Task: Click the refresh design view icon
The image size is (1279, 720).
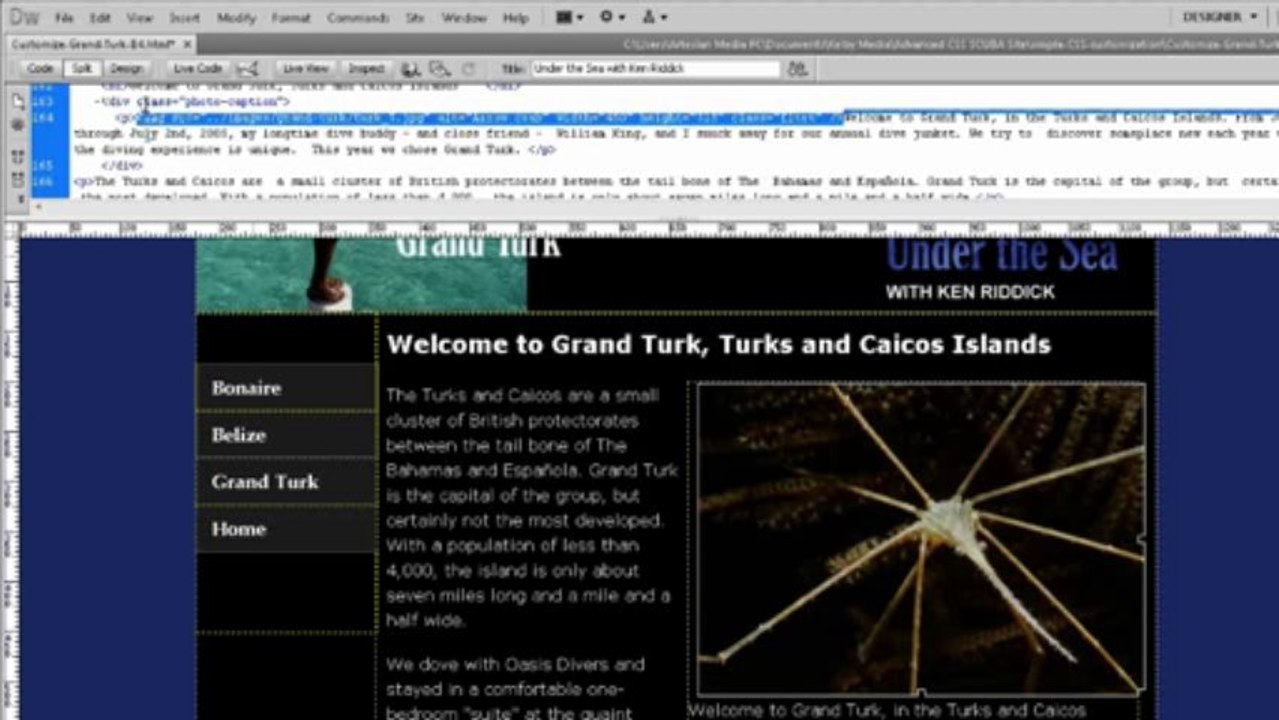Action: (x=468, y=69)
